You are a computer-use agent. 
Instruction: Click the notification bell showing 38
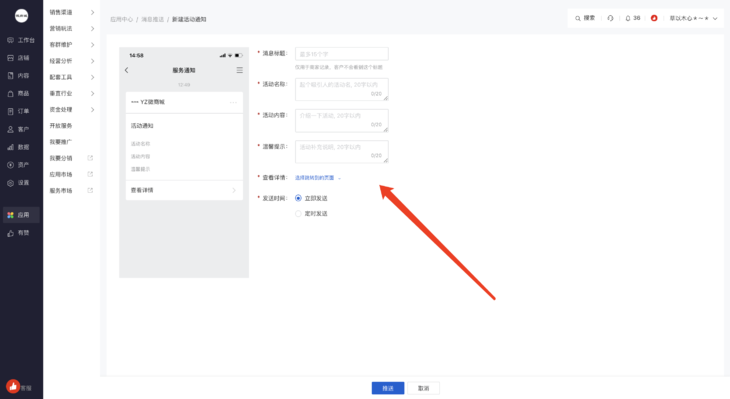tap(633, 18)
